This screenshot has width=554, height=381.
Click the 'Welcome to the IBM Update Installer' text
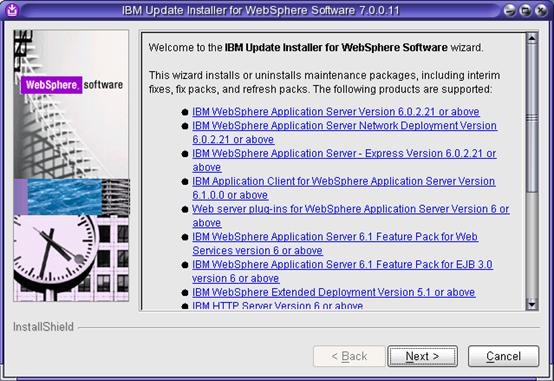316,47
